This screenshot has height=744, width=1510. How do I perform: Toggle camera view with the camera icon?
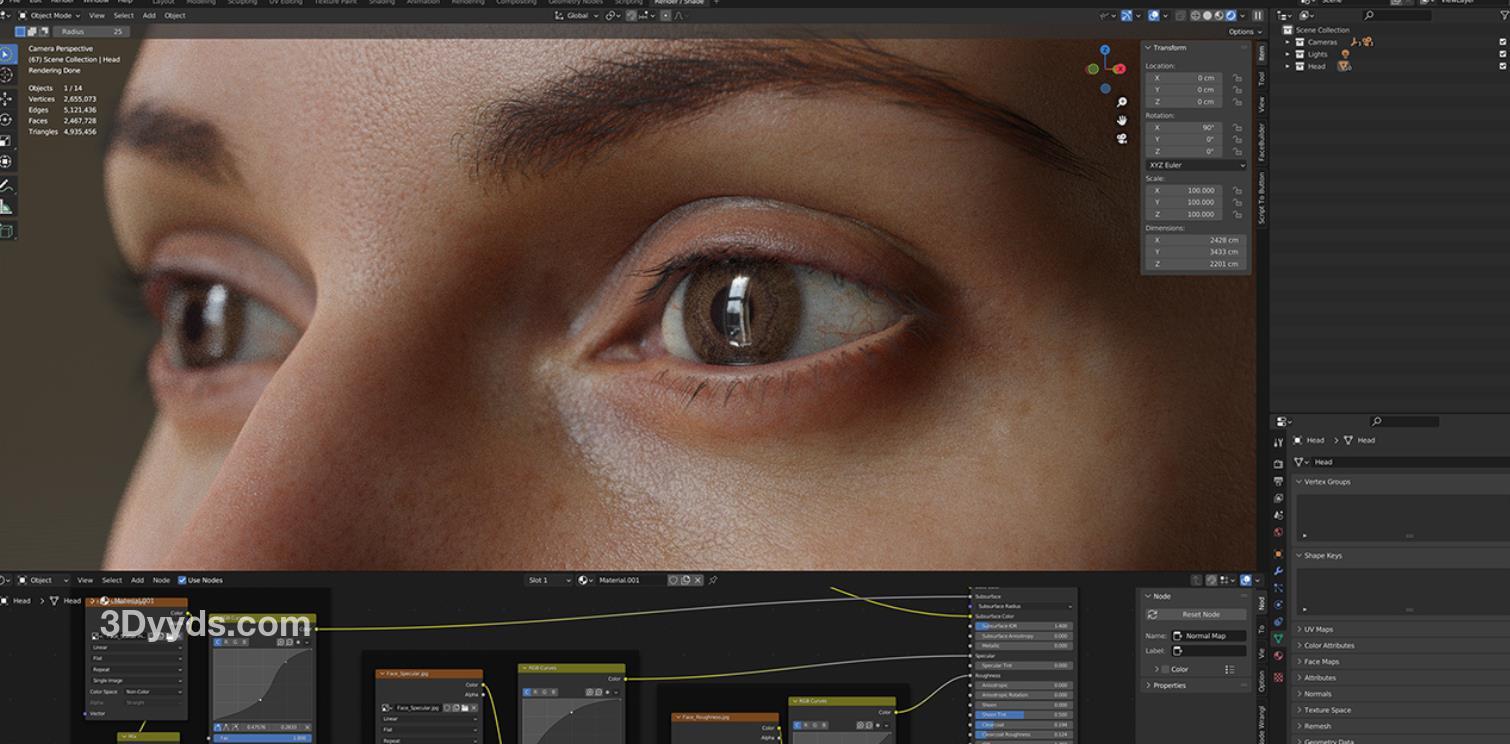[x=1122, y=138]
